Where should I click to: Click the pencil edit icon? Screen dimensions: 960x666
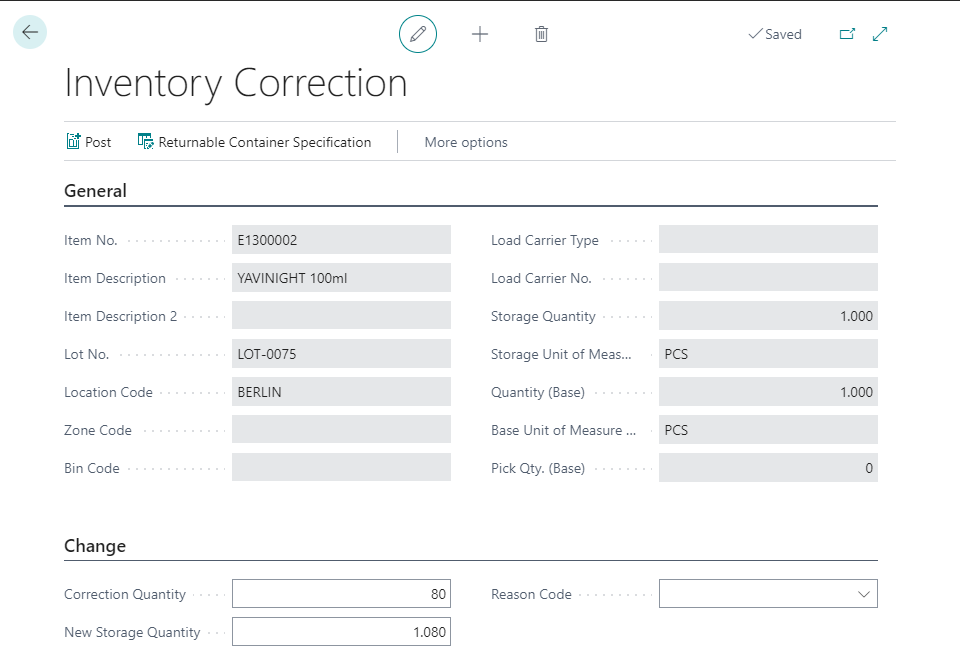(418, 34)
